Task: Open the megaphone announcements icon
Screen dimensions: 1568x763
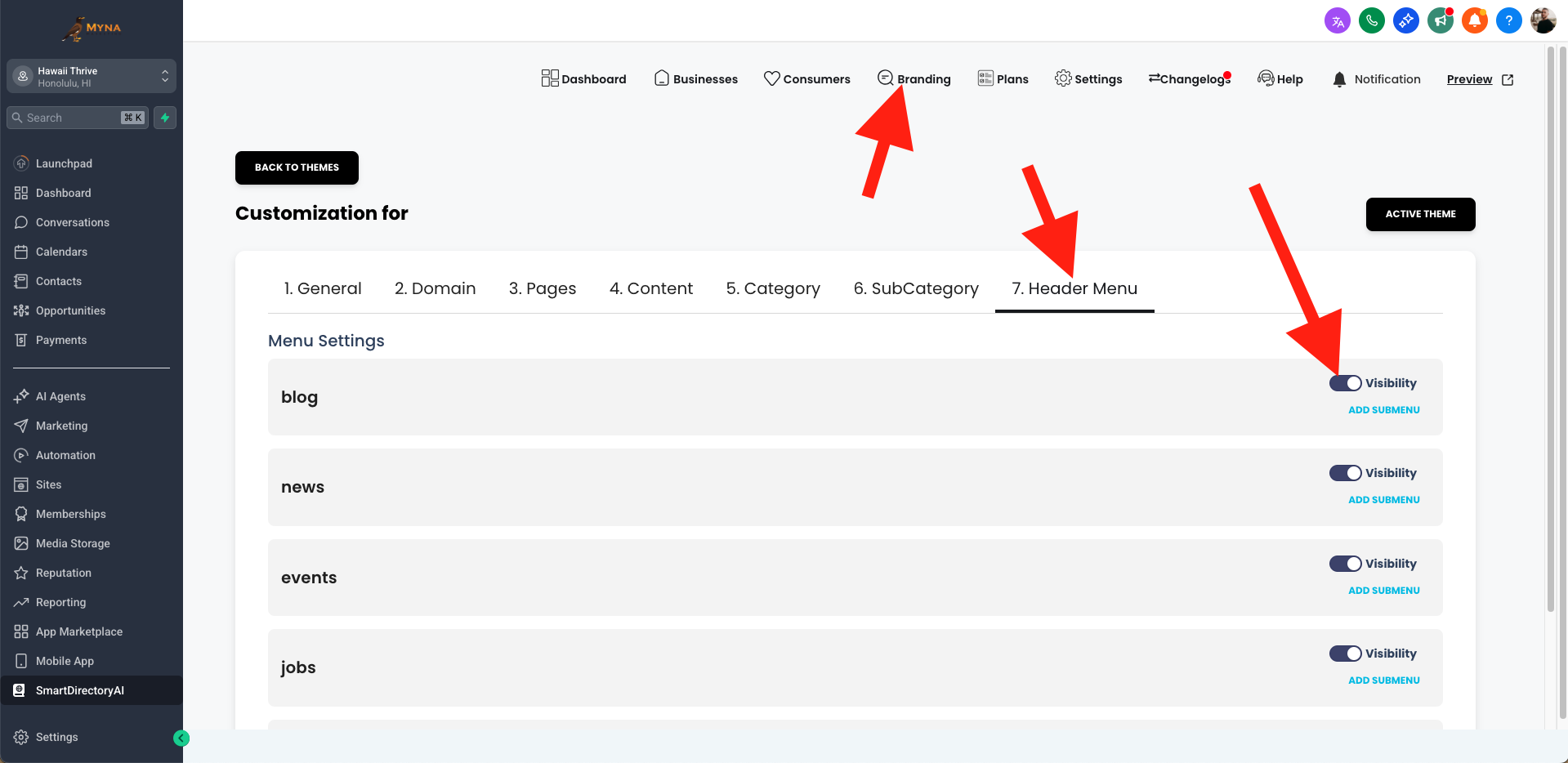Action: click(x=1441, y=21)
